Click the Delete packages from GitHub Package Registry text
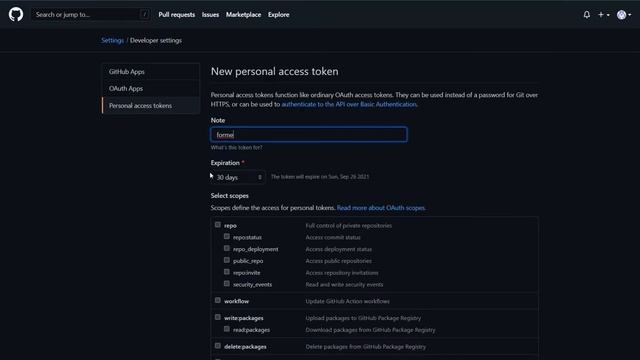 click(366, 347)
